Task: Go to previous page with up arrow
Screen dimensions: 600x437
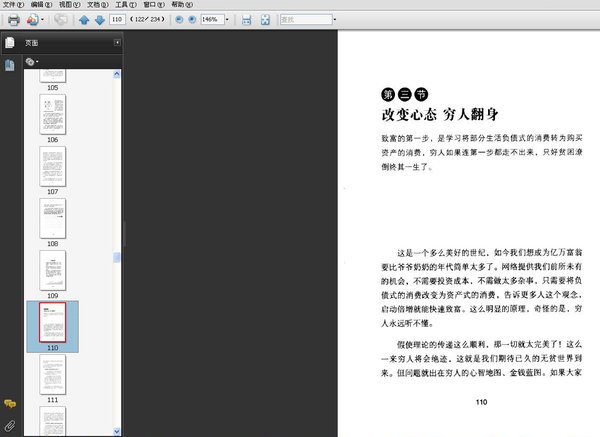Action: pyautogui.click(x=84, y=20)
